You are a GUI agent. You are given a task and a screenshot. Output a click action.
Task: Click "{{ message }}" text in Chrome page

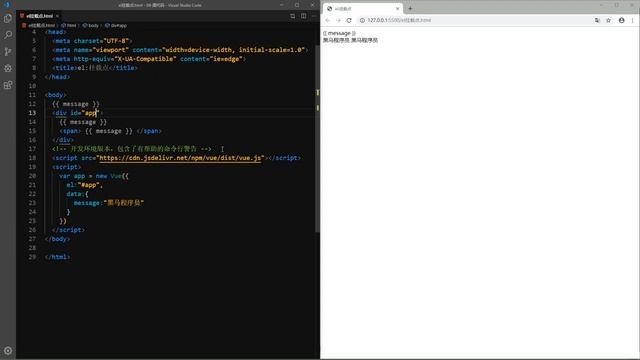pos(339,33)
